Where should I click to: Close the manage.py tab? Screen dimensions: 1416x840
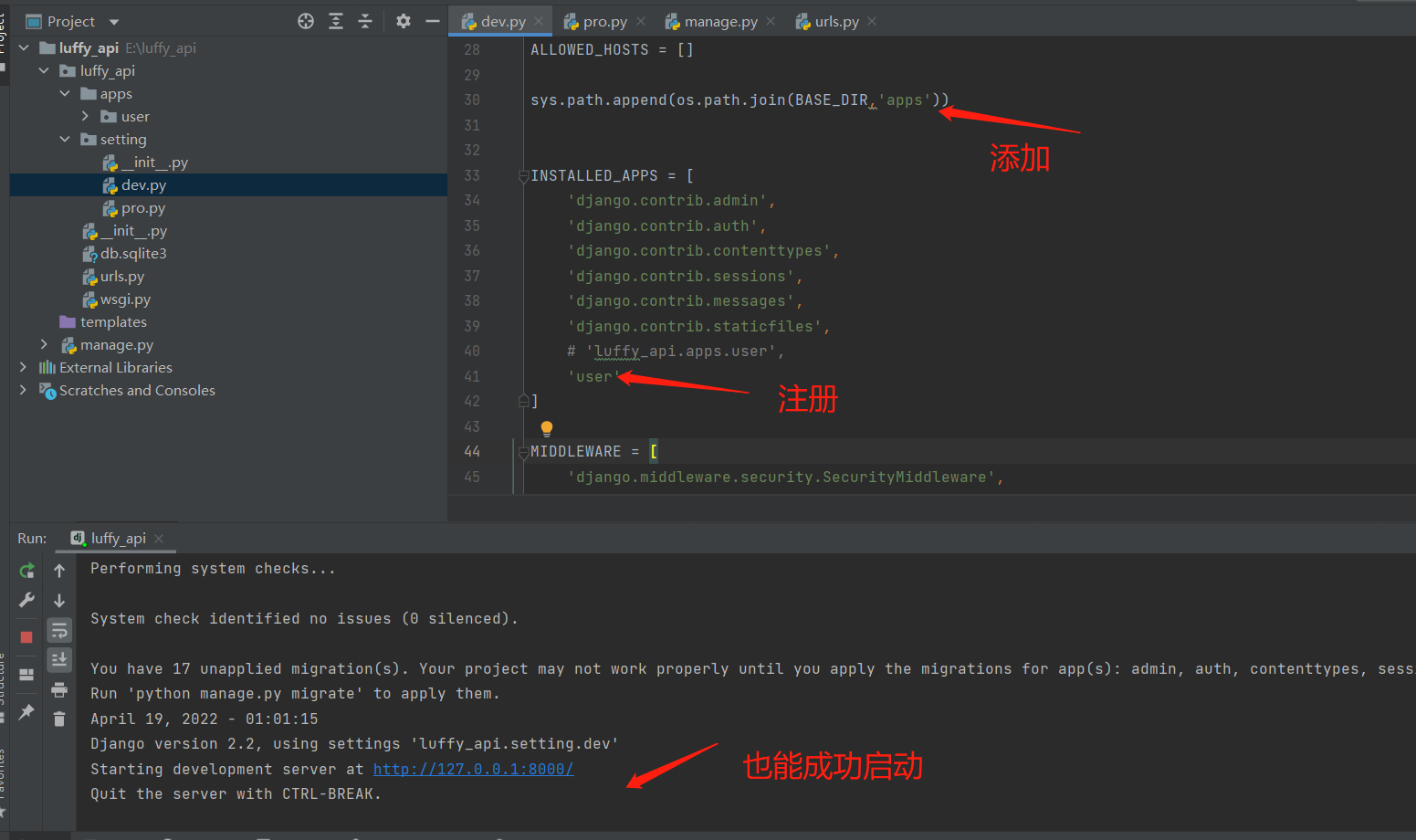pyautogui.click(x=771, y=22)
